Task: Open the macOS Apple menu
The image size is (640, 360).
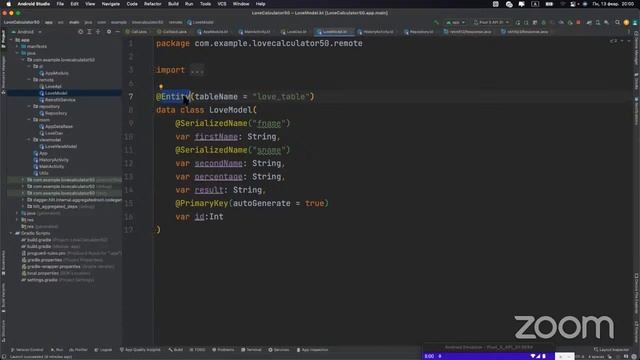Action: tap(9, 4)
